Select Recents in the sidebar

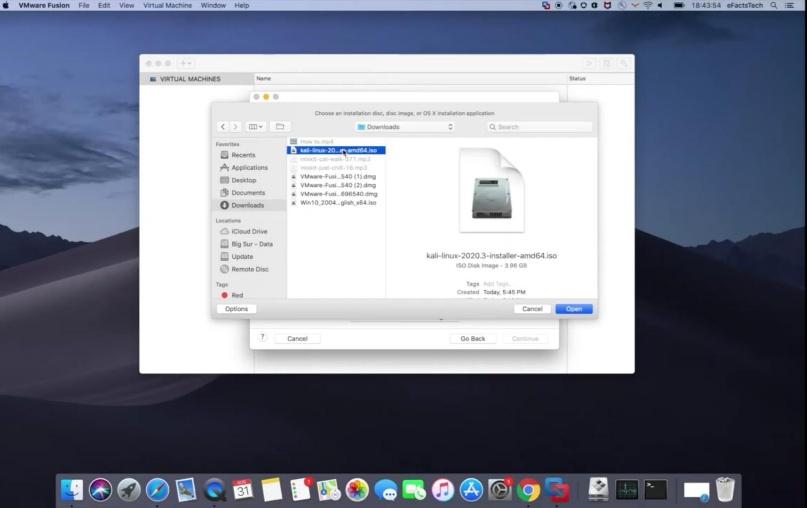(243, 155)
